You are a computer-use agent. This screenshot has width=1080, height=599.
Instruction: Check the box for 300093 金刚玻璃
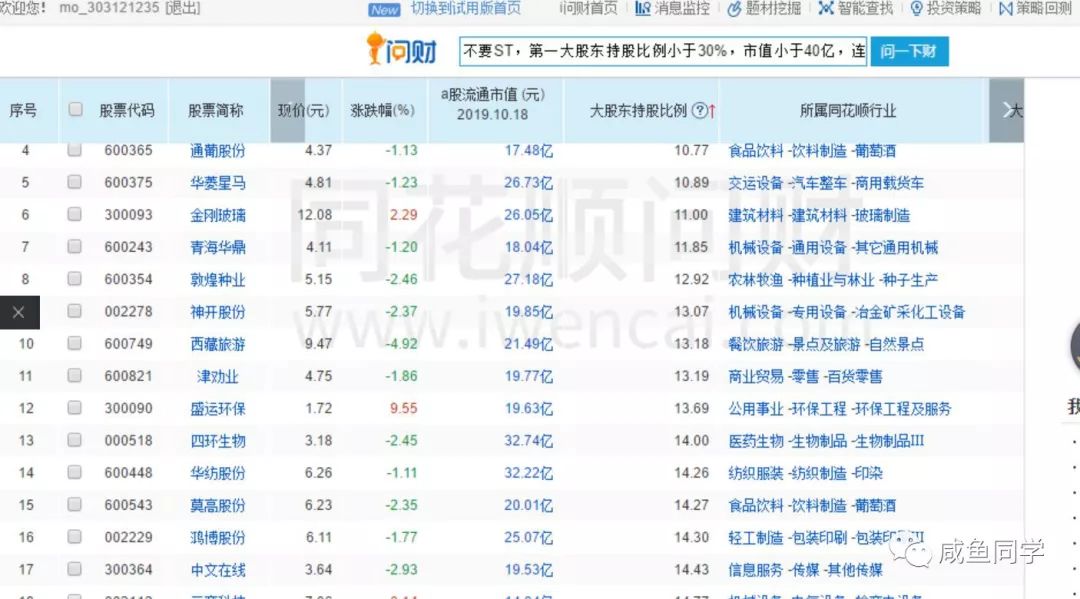[x=74, y=214]
